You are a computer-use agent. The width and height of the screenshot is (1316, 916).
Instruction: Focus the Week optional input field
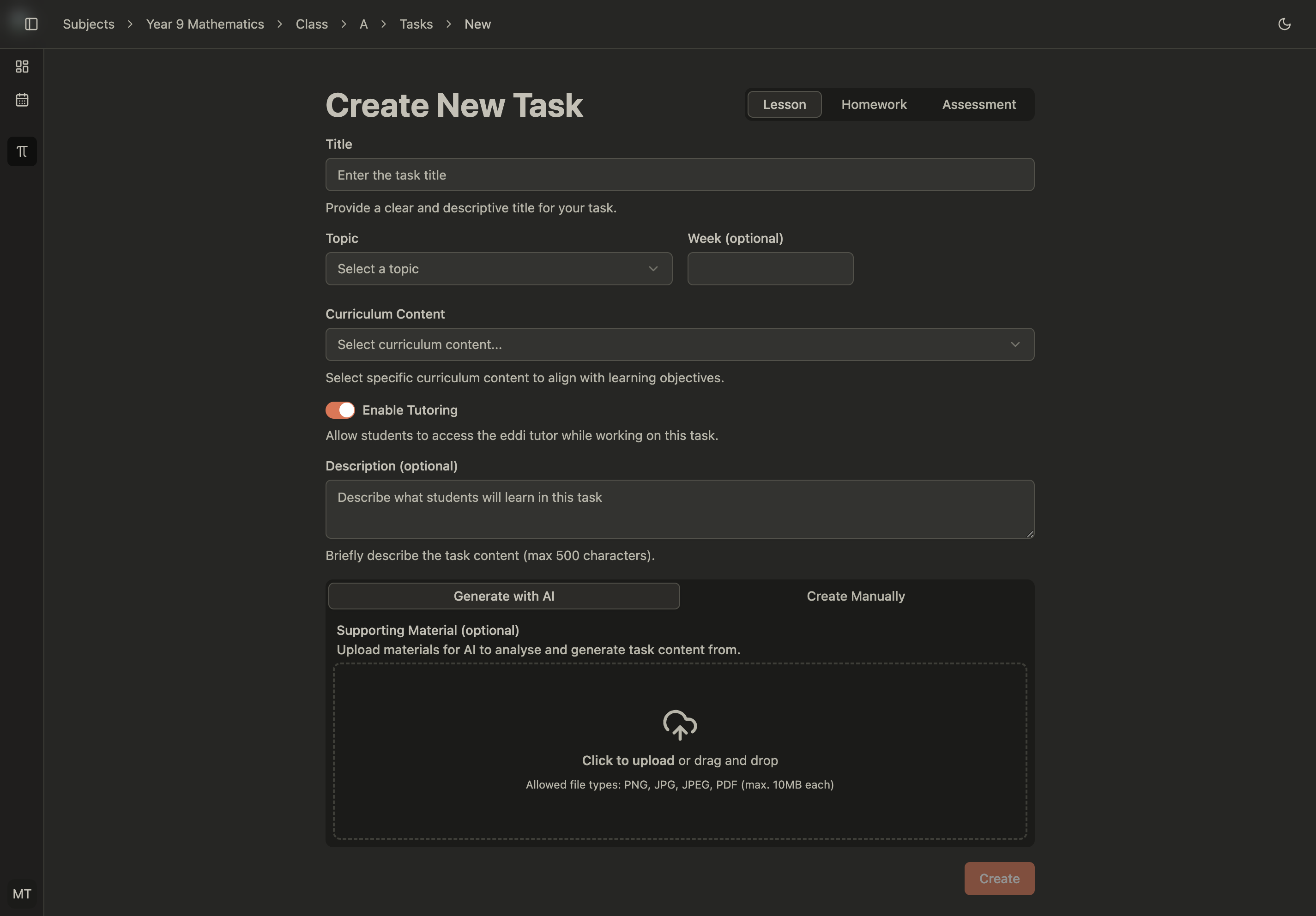click(x=770, y=269)
